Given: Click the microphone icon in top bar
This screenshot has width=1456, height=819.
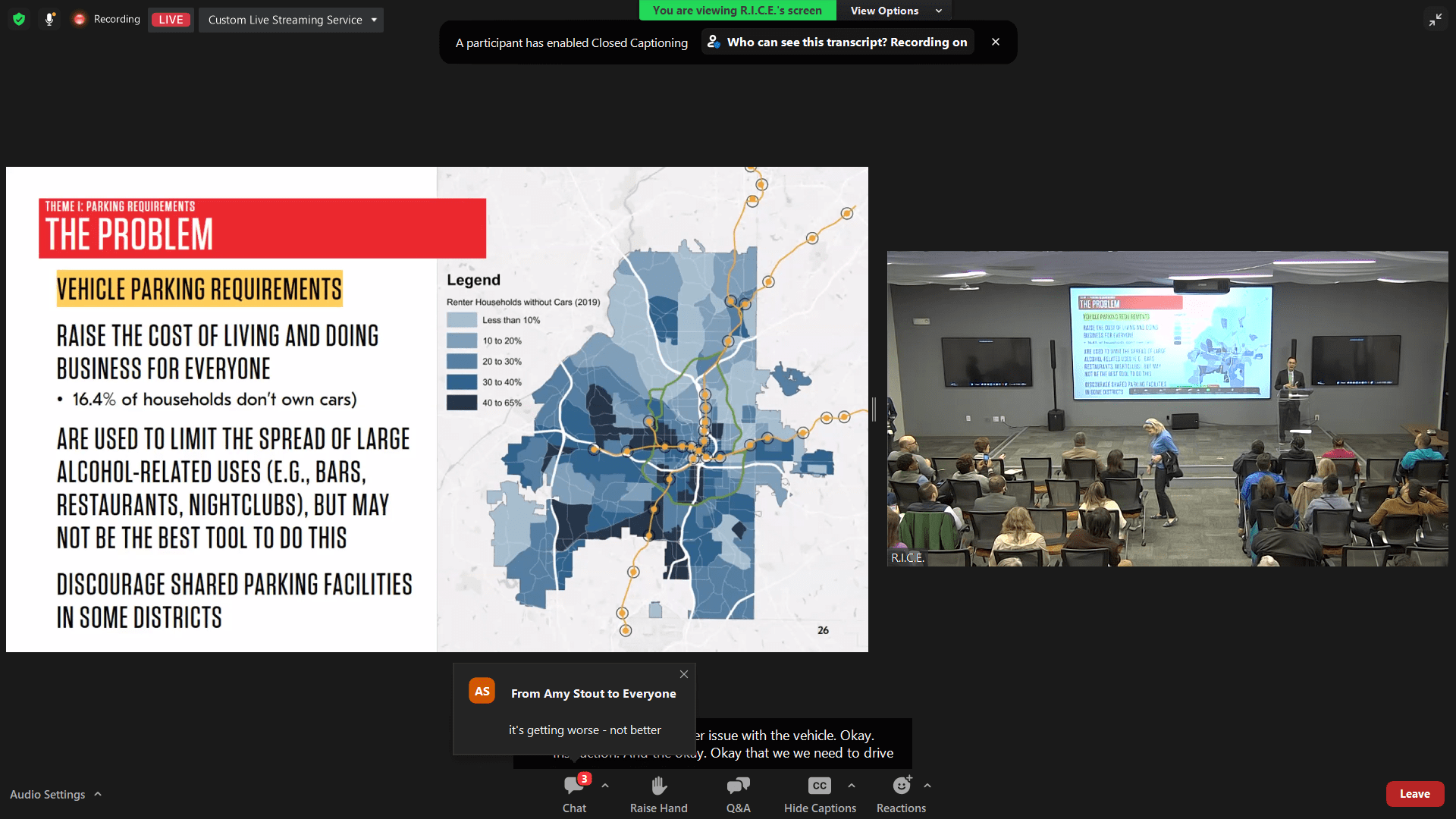Looking at the screenshot, I should pos(49,20).
